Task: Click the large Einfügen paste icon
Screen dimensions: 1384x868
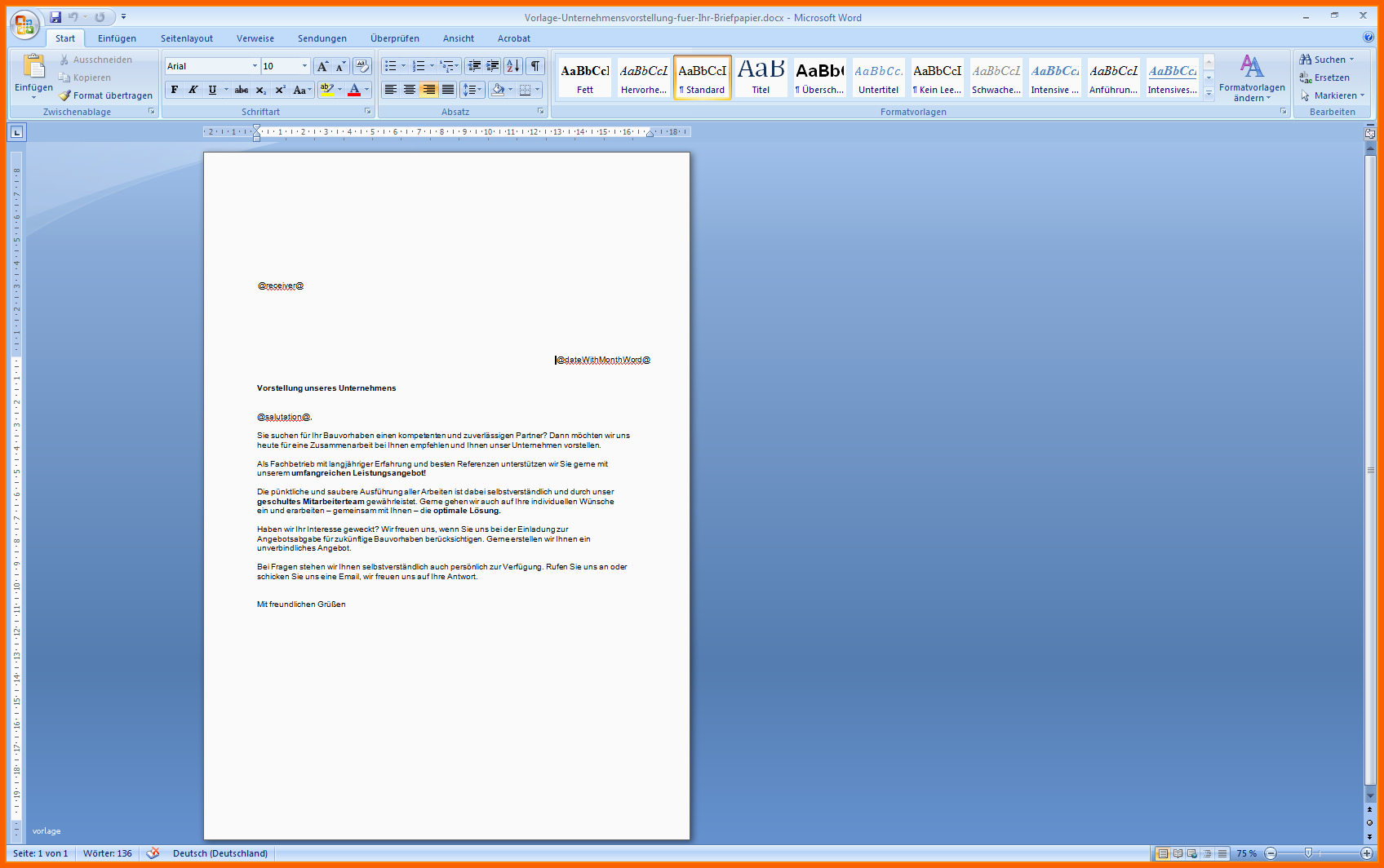Action: (x=33, y=66)
